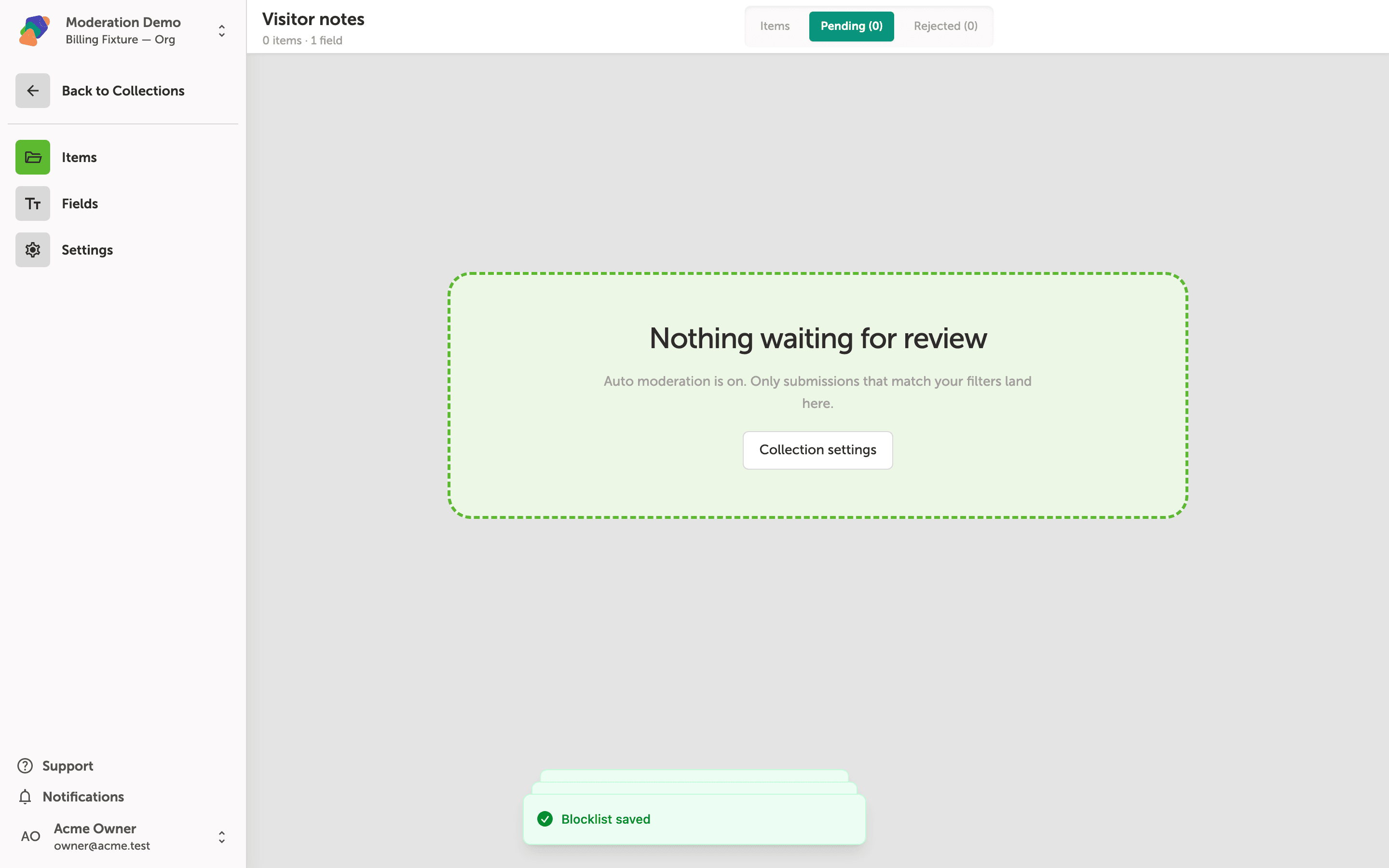Click the Back to Collections arrow icon
The height and width of the screenshot is (868, 1389).
pos(33,91)
